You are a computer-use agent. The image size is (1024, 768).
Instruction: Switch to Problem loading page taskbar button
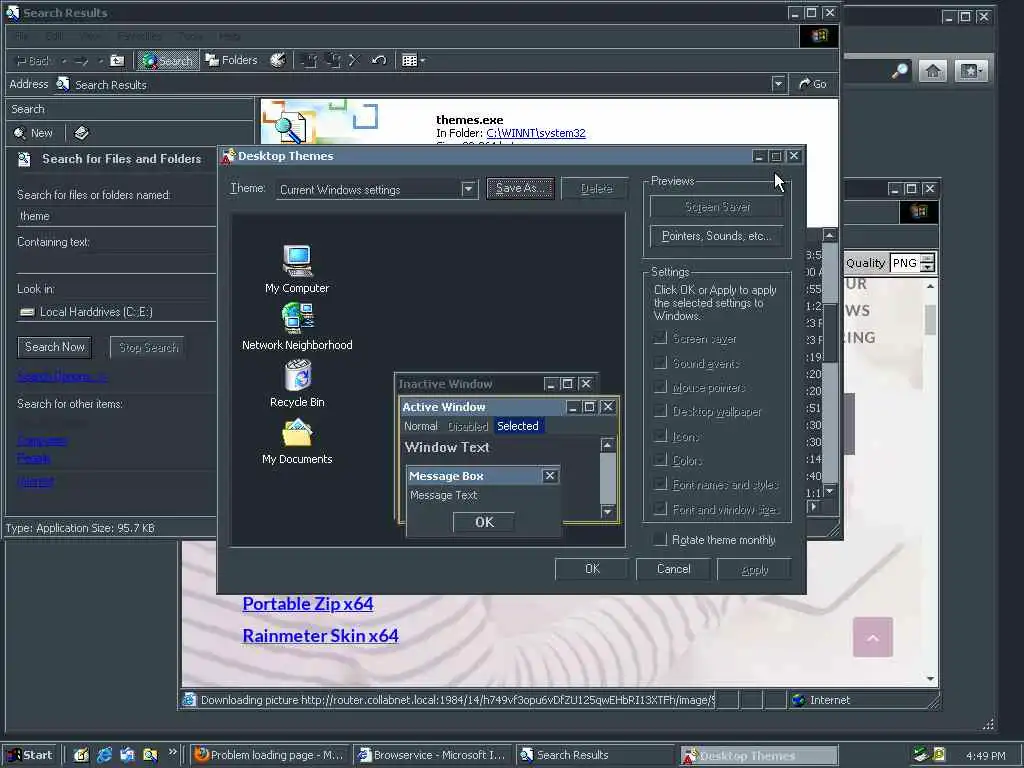point(270,755)
